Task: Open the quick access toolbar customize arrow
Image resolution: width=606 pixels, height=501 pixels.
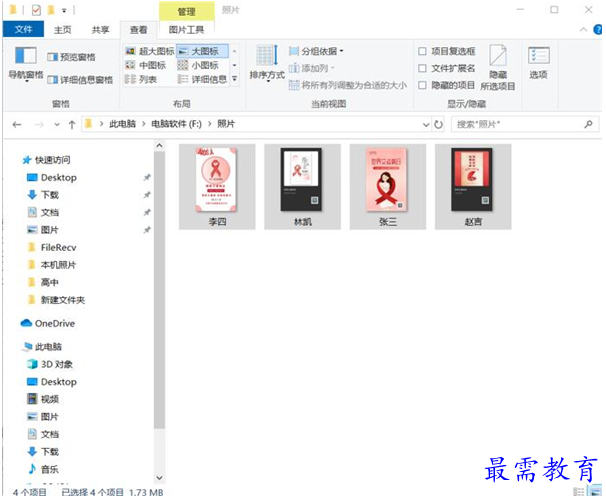Action: point(64,10)
